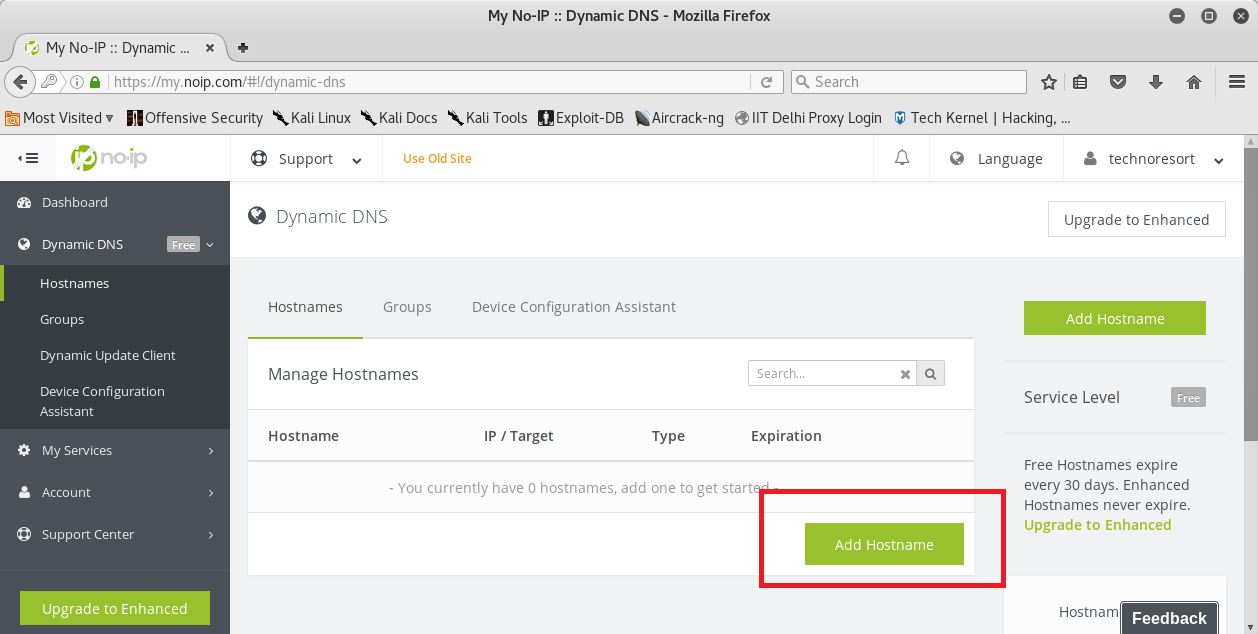1258x634 pixels.
Task: Open notifications bell icon
Action: point(902,158)
